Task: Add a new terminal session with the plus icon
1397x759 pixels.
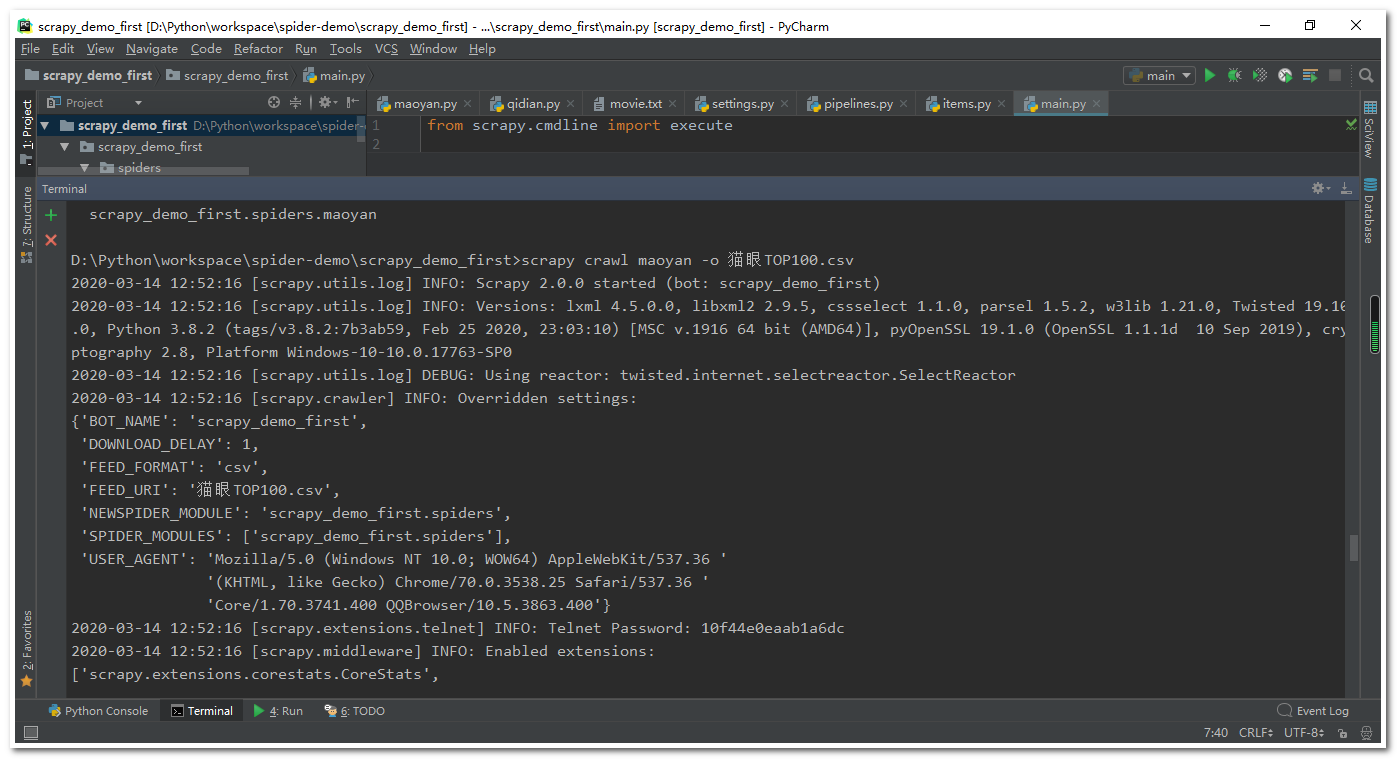Action: pos(51,215)
